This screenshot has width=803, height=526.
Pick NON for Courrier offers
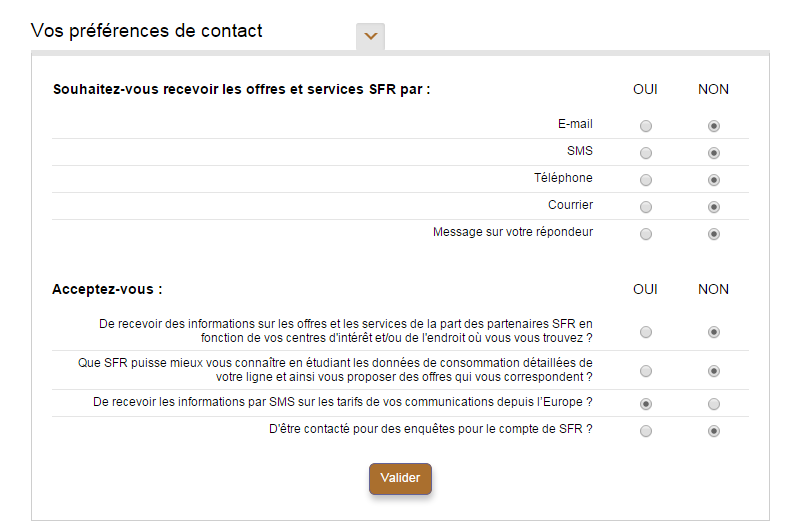713,207
